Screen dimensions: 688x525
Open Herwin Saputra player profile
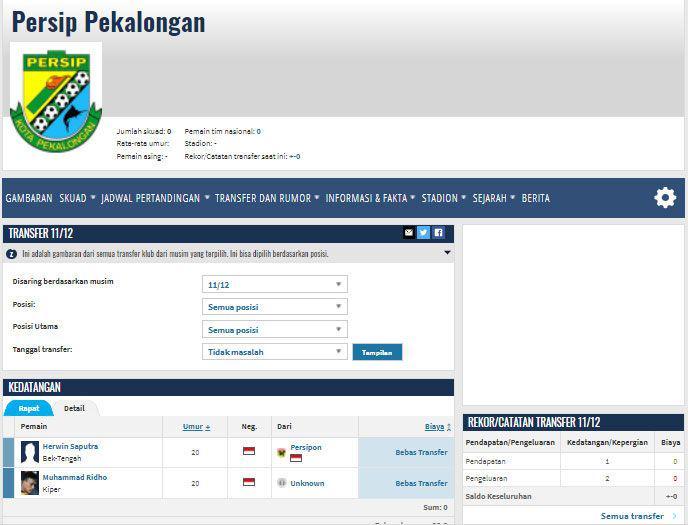[x=70, y=446]
